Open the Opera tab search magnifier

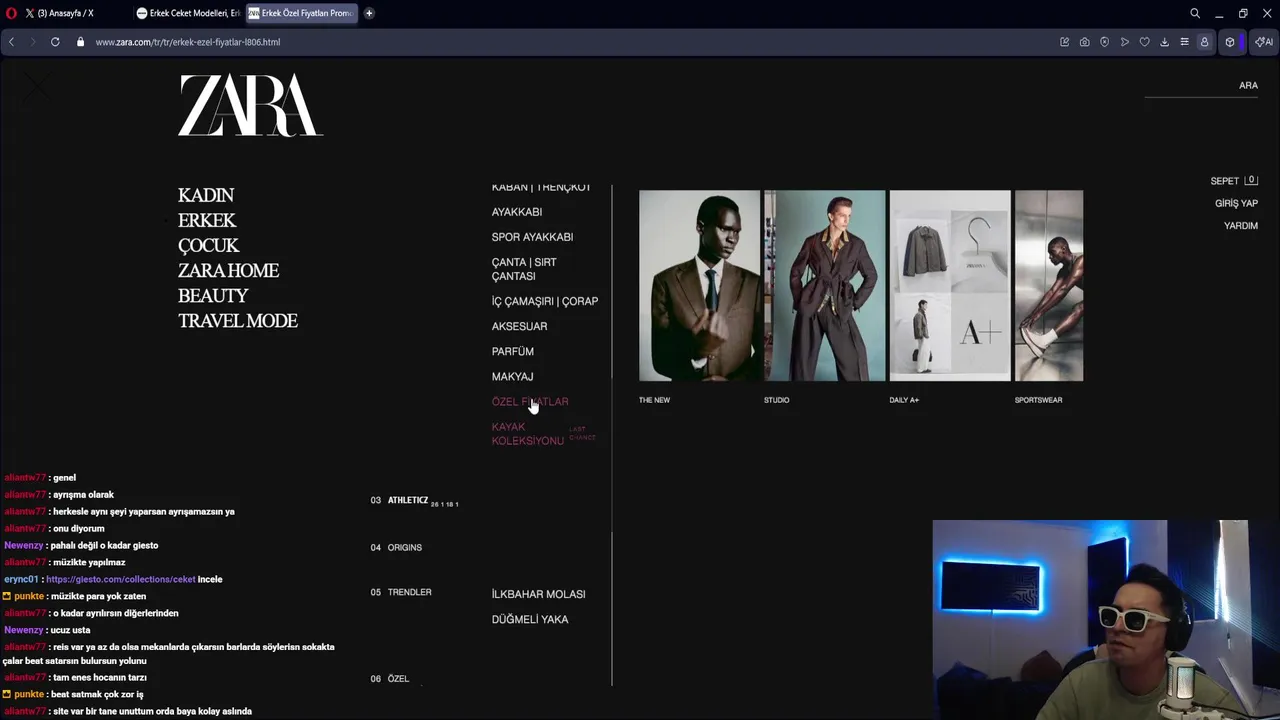(1195, 13)
